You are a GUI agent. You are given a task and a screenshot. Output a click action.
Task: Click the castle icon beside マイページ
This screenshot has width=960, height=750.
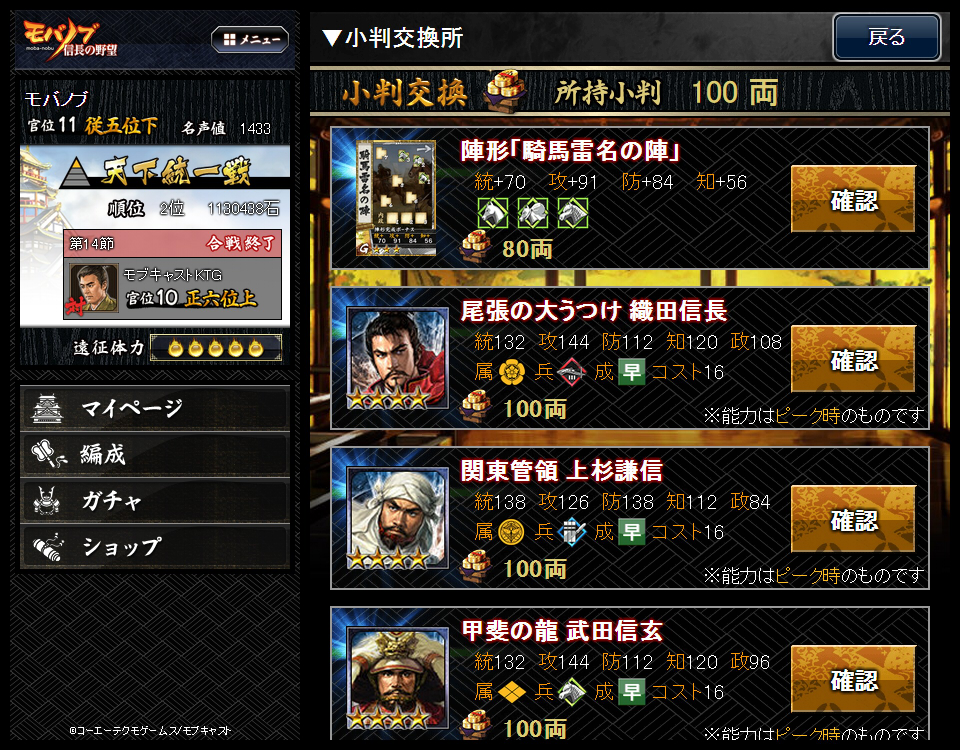[48, 408]
